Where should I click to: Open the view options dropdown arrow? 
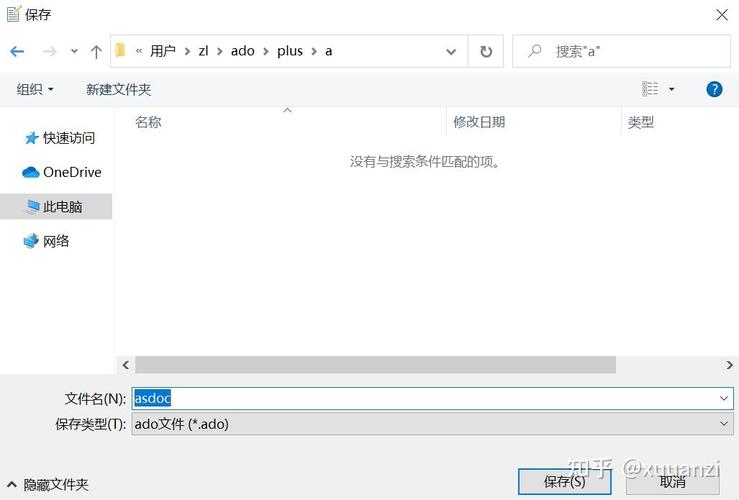click(672, 89)
